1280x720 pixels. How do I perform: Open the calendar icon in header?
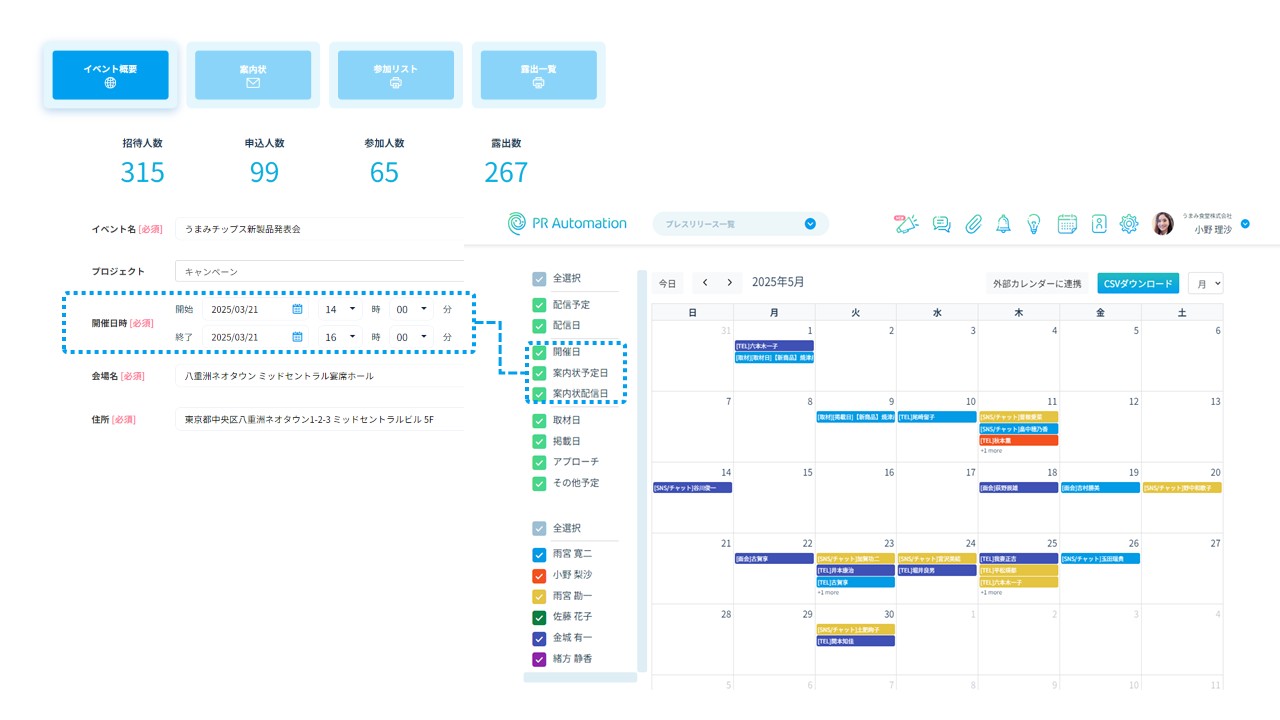[x=1067, y=224]
